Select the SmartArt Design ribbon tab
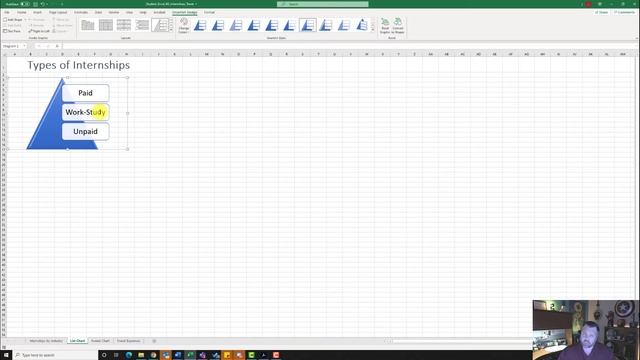640x360 pixels. pyautogui.click(x=184, y=12)
